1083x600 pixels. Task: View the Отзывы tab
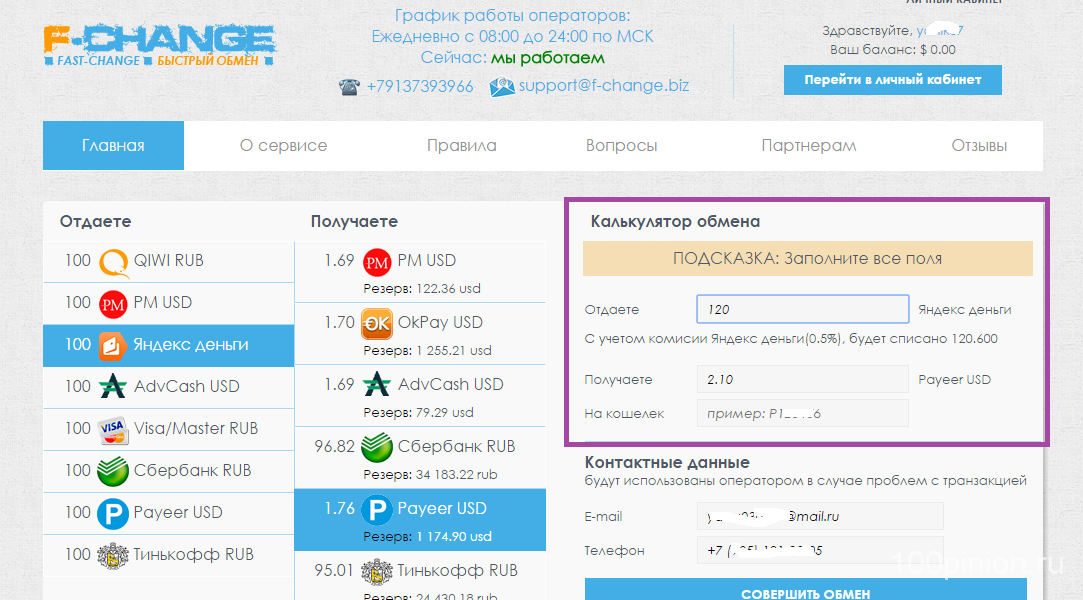(979, 146)
